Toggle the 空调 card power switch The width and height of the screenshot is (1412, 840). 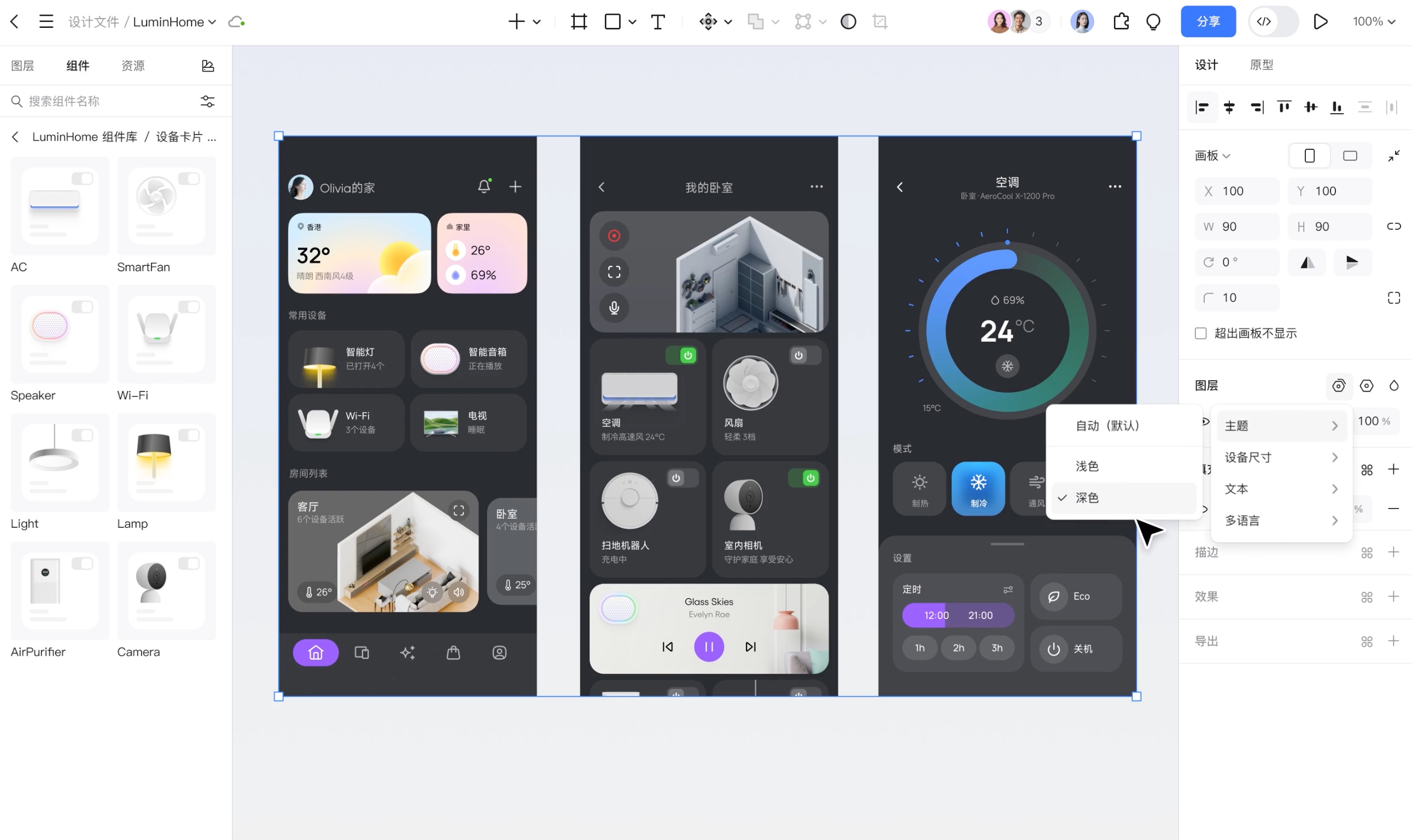[x=681, y=355]
